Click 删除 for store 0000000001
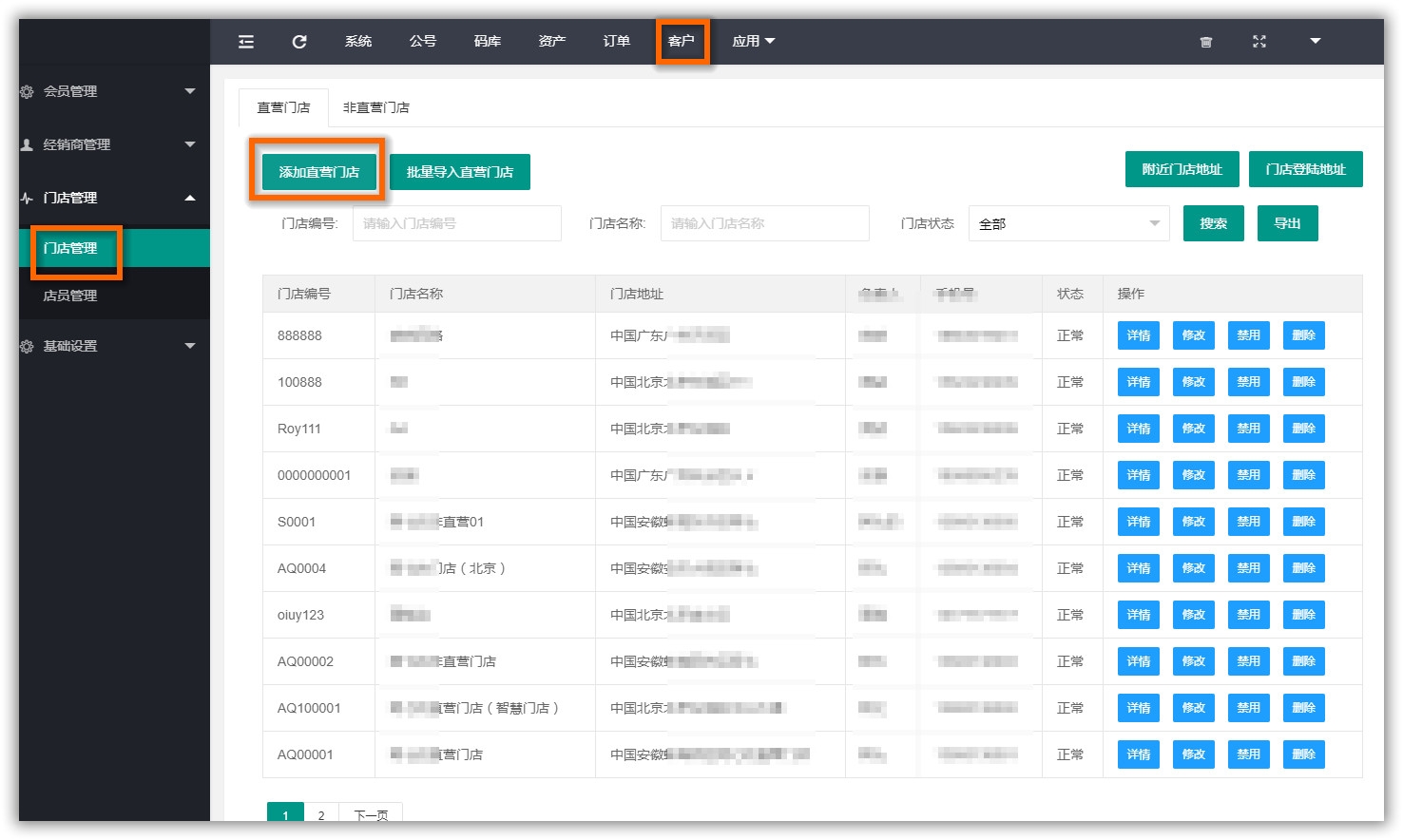The image size is (1403, 840). pyautogui.click(x=1304, y=475)
